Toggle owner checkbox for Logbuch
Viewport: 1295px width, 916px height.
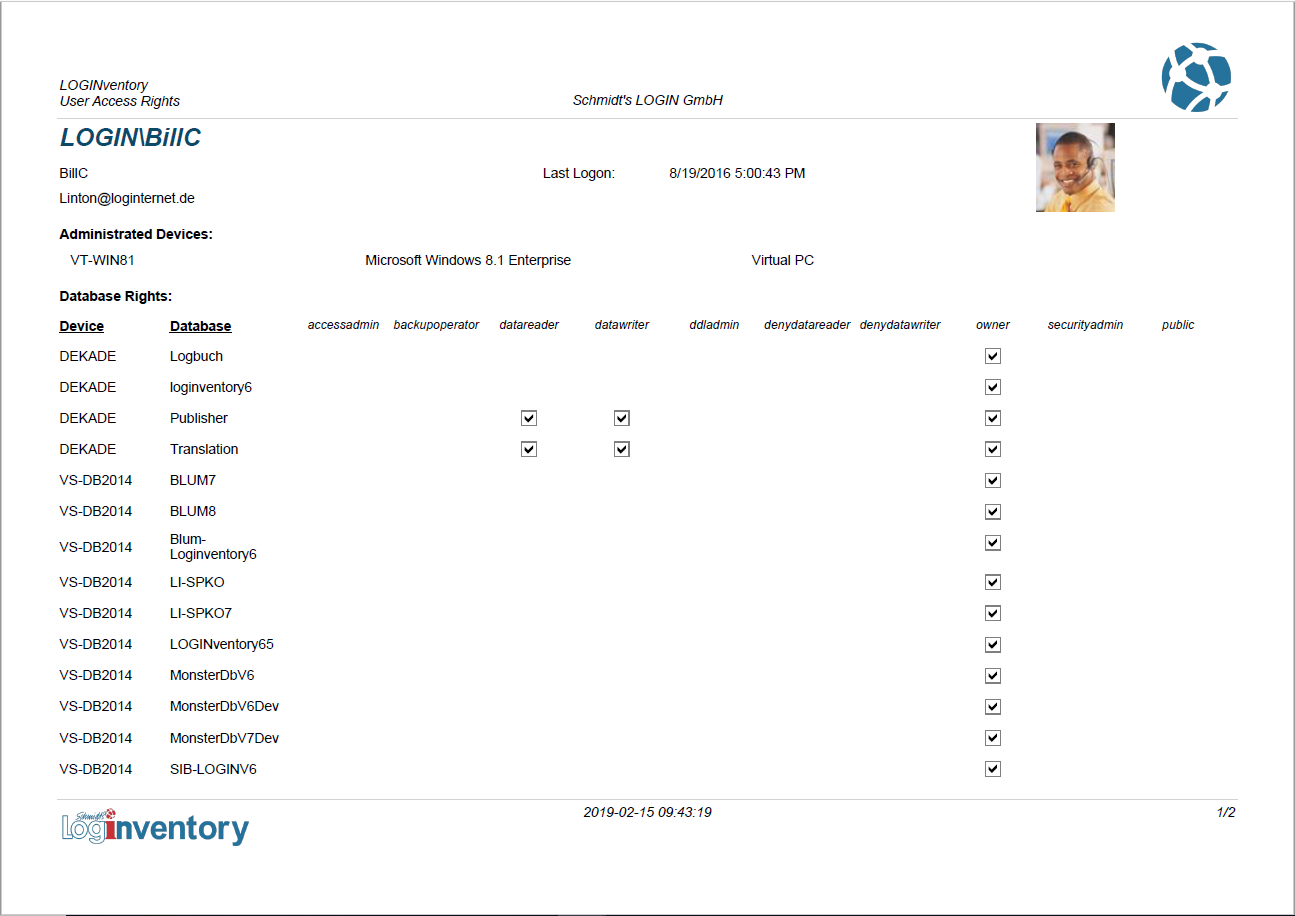click(x=993, y=356)
